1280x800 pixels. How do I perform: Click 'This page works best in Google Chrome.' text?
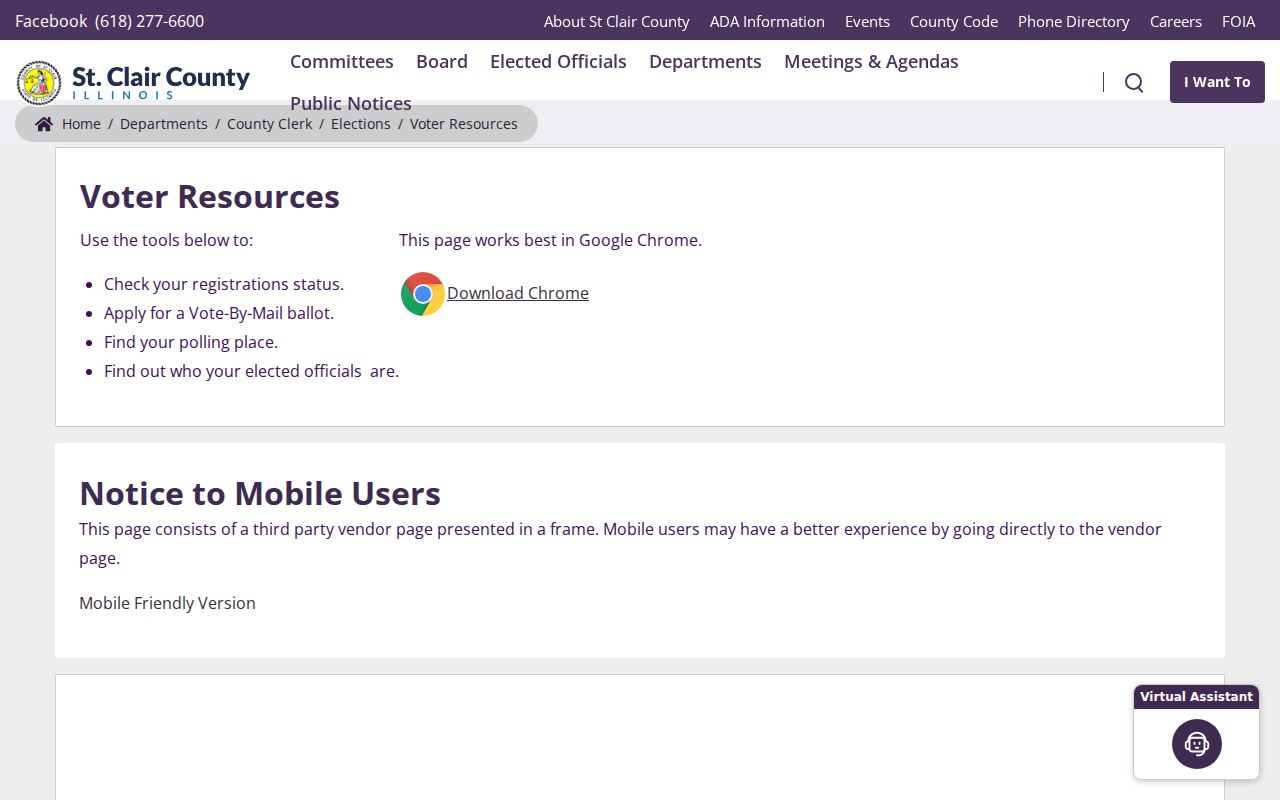(x=550, y=240)
